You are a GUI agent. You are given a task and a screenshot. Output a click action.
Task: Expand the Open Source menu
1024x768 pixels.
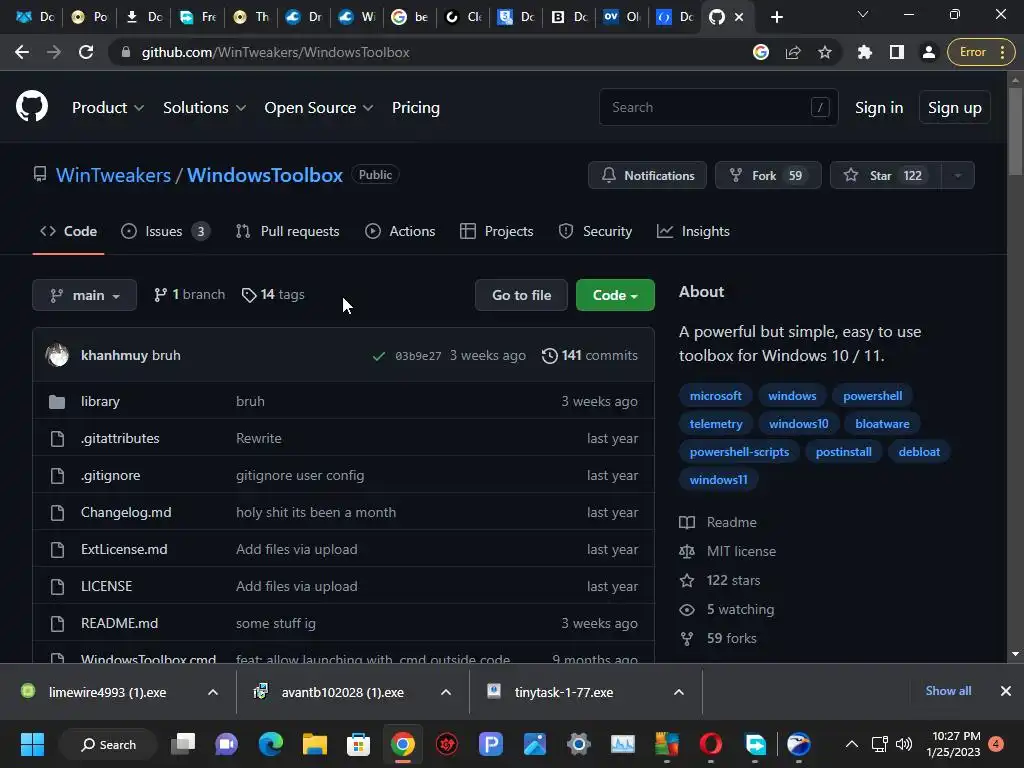(319, 108)
